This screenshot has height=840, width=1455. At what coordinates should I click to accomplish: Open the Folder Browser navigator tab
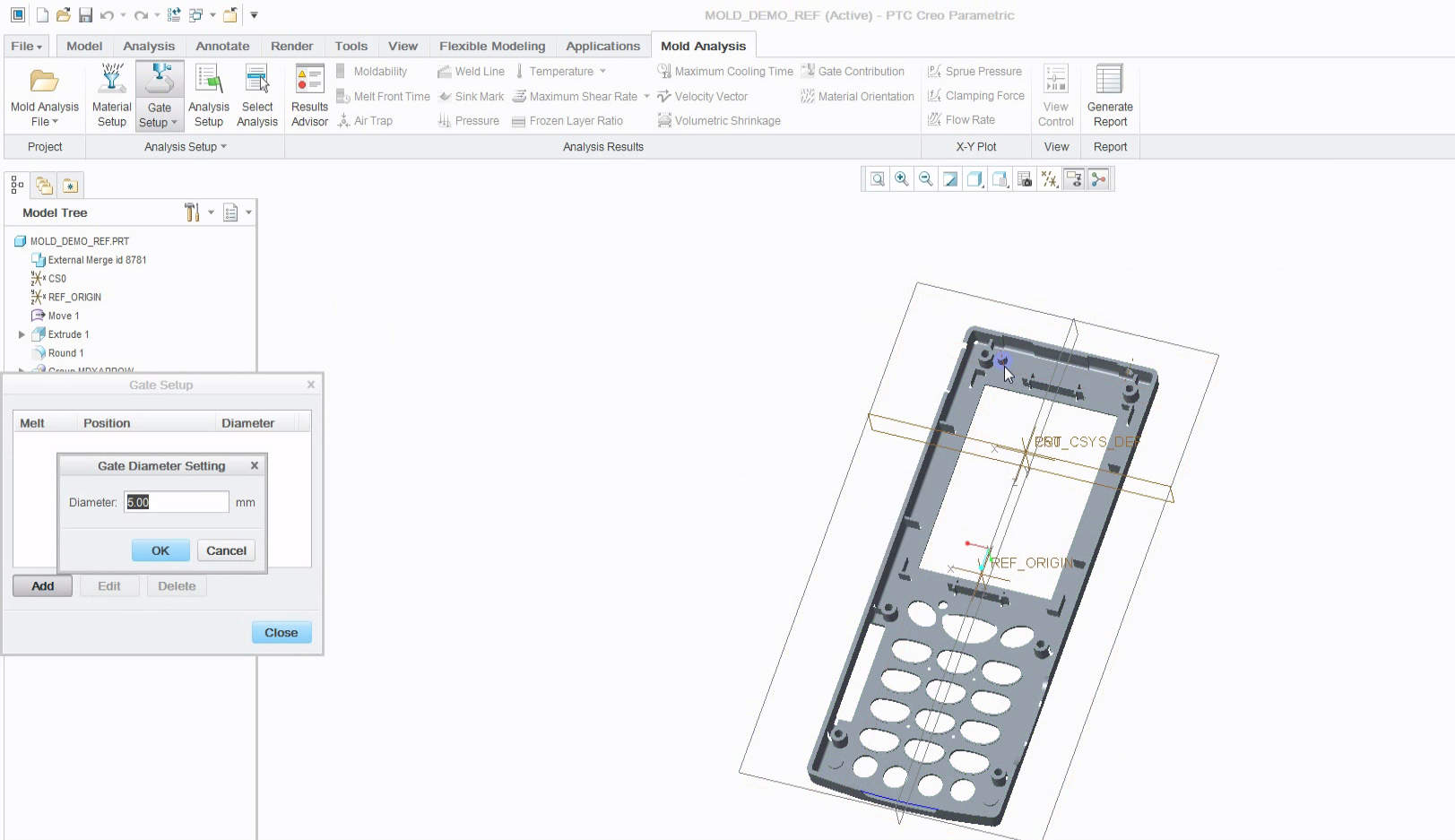tap(44, 185)
